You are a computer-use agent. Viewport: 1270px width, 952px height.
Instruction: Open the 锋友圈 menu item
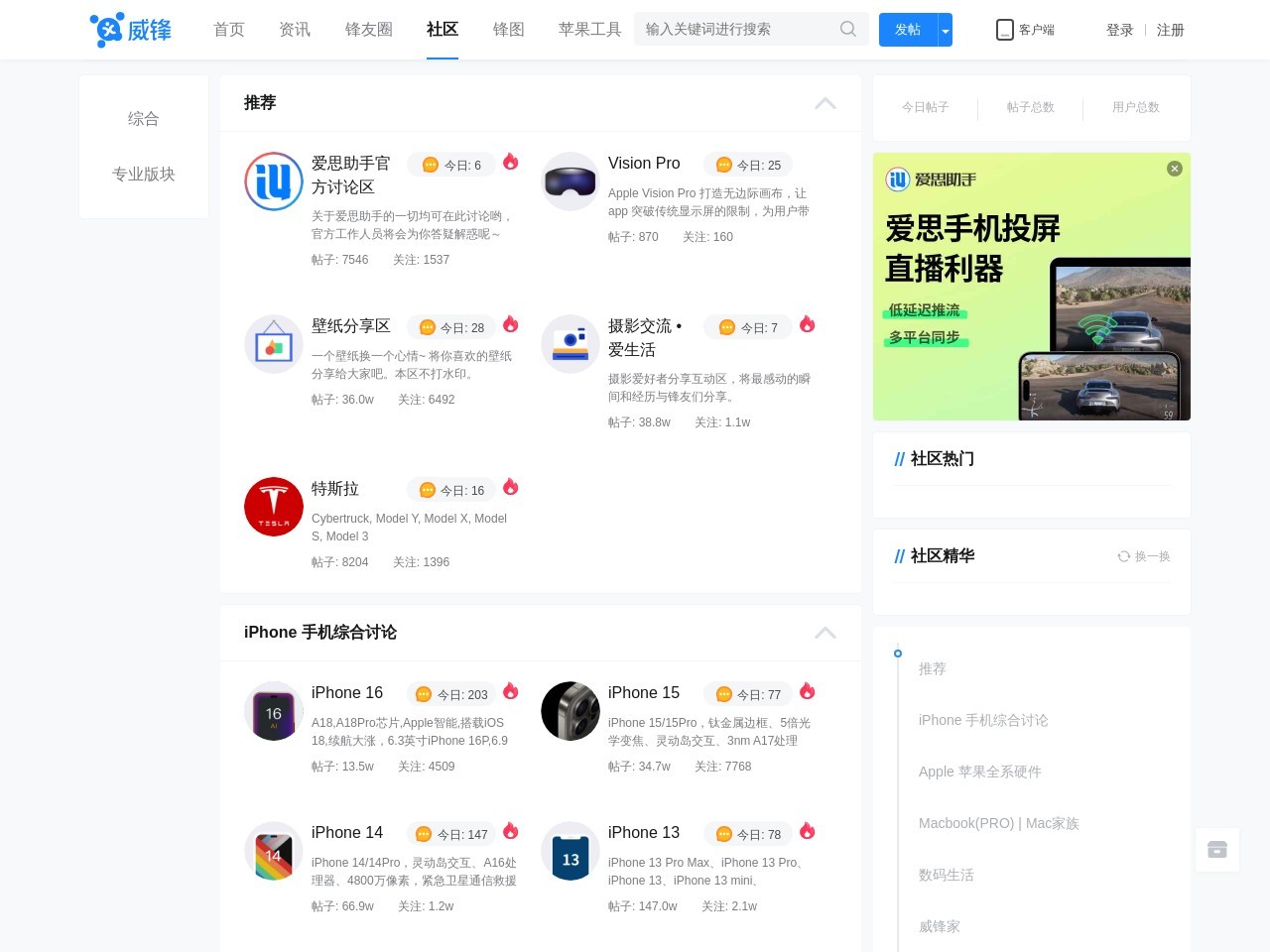[367, 30]
